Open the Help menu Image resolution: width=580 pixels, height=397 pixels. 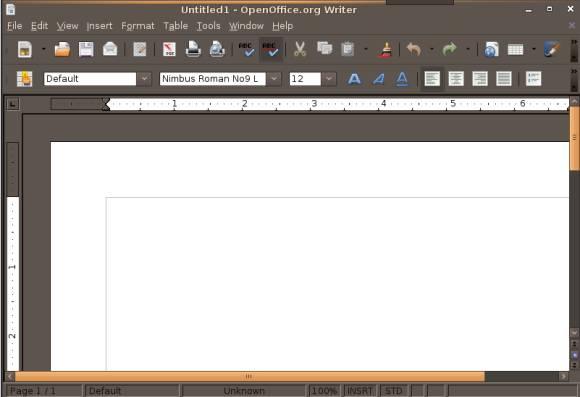(x=283, y=26)
